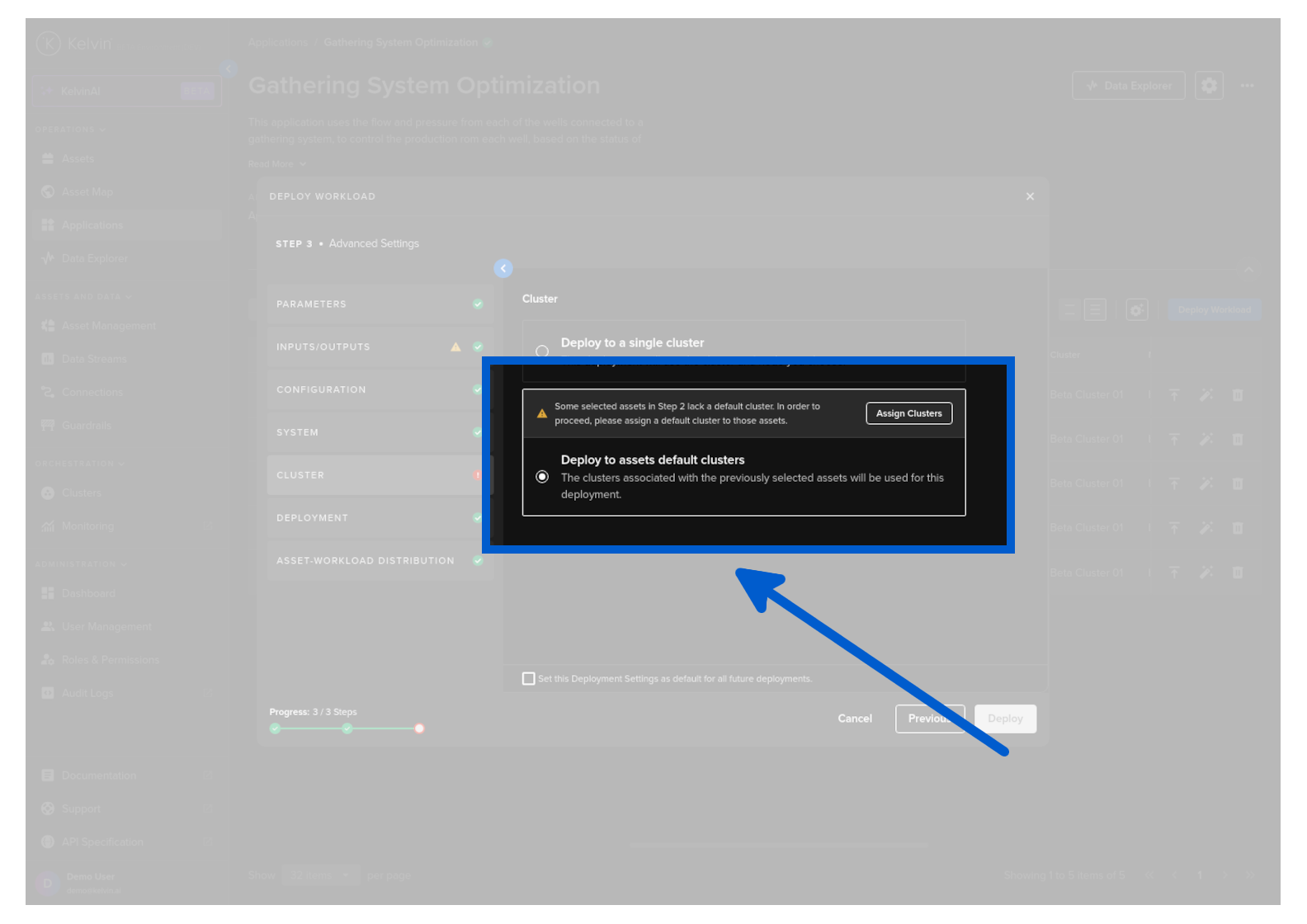Viewport: 1307px width, 924px height.
Task: Click the Clusters sidebar icon
Action: 48,493
